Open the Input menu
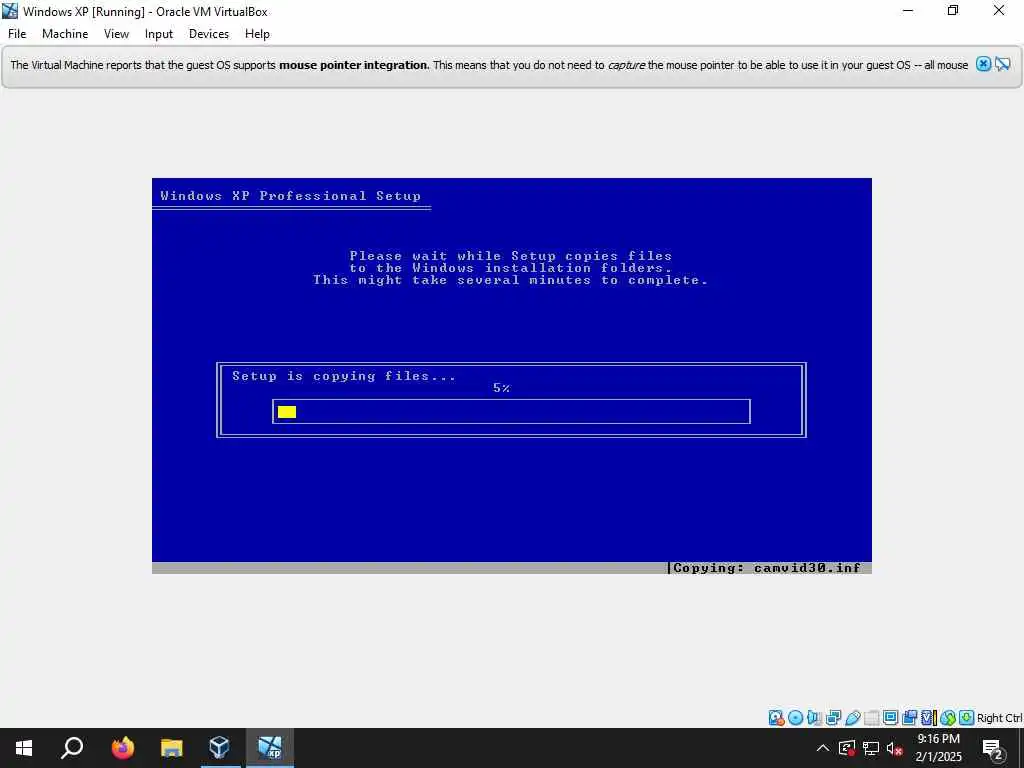The image size is (1024, 768). (x=159, y=34)
